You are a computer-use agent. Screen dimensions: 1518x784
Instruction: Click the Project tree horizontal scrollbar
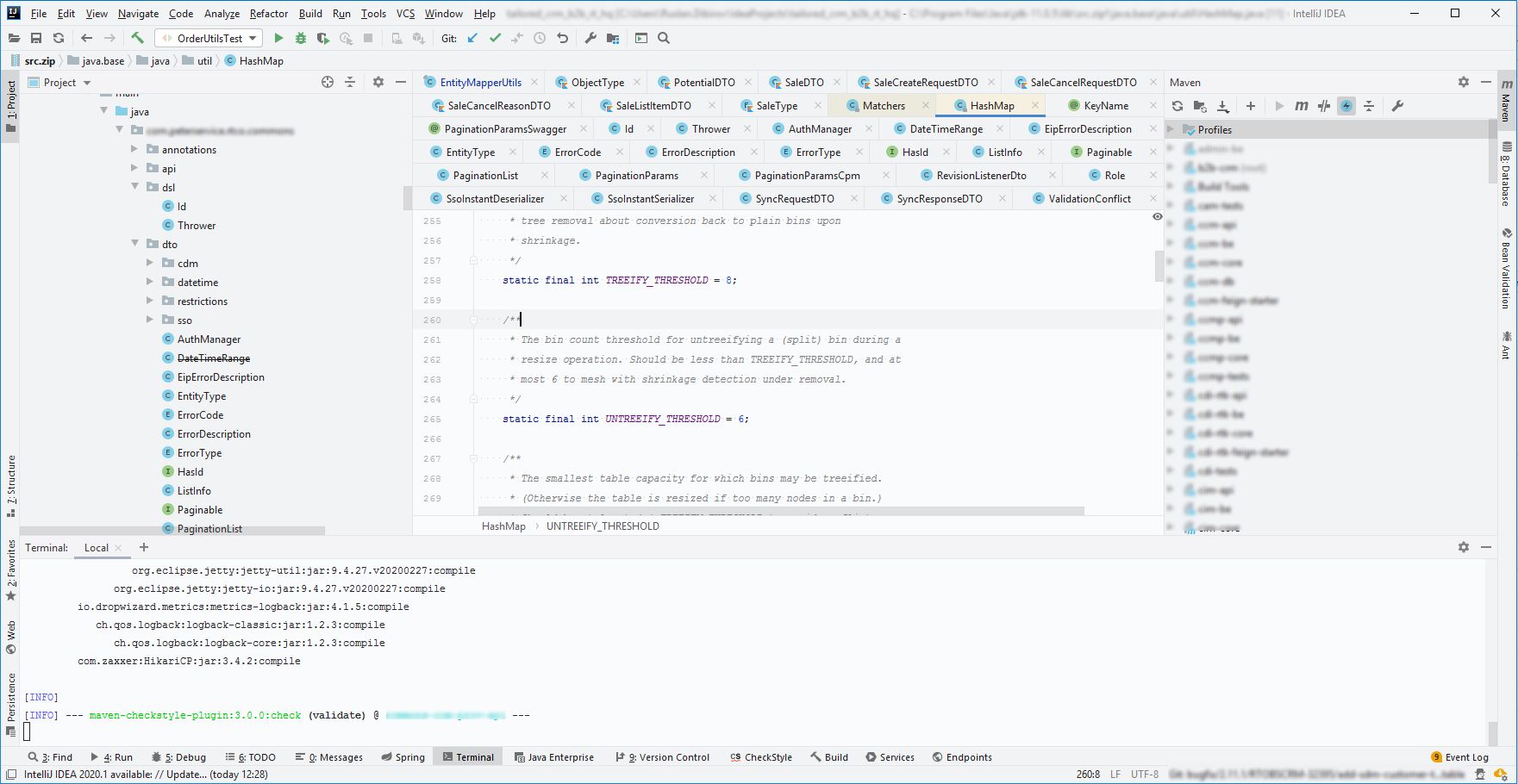[x=172, y=530]
